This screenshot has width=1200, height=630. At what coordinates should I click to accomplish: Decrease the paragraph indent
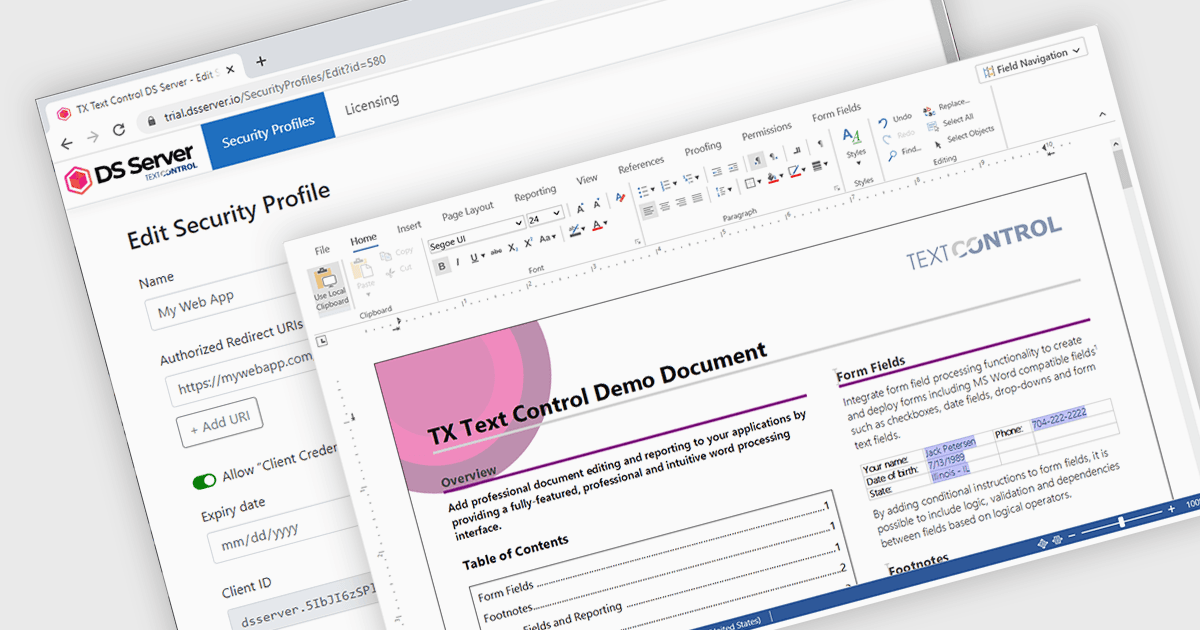click(x=716, y=170)
